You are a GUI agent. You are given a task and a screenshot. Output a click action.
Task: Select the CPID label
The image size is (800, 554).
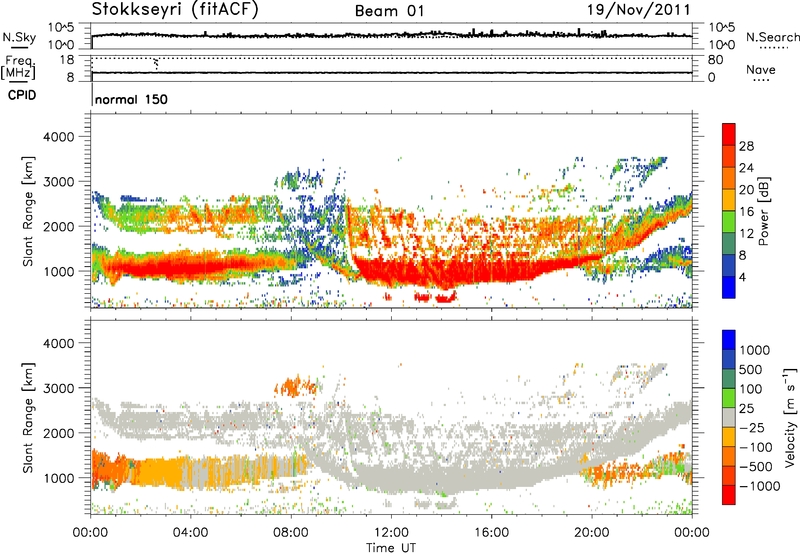[x=22, y=95]
